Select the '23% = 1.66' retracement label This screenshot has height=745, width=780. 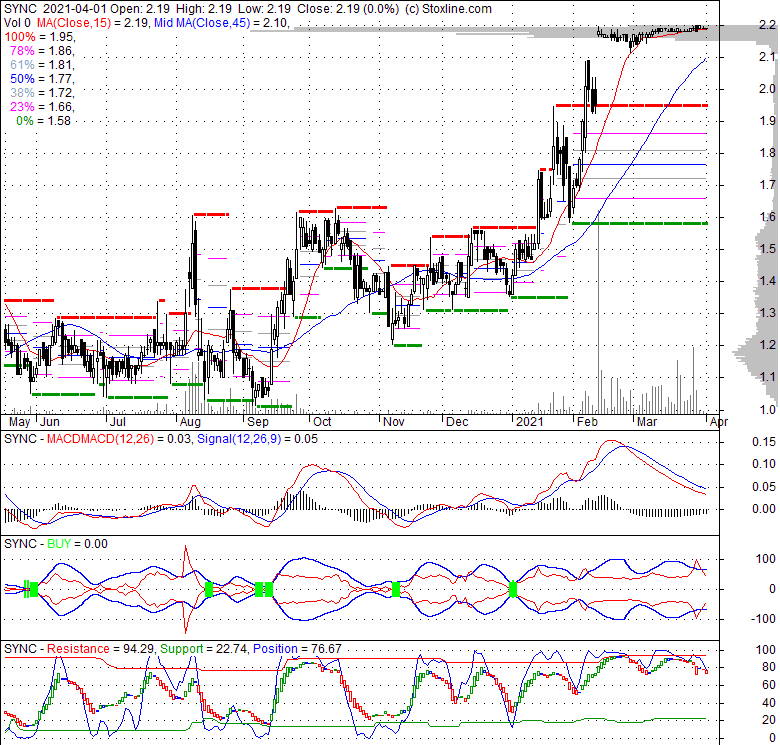tap(42, 106)
